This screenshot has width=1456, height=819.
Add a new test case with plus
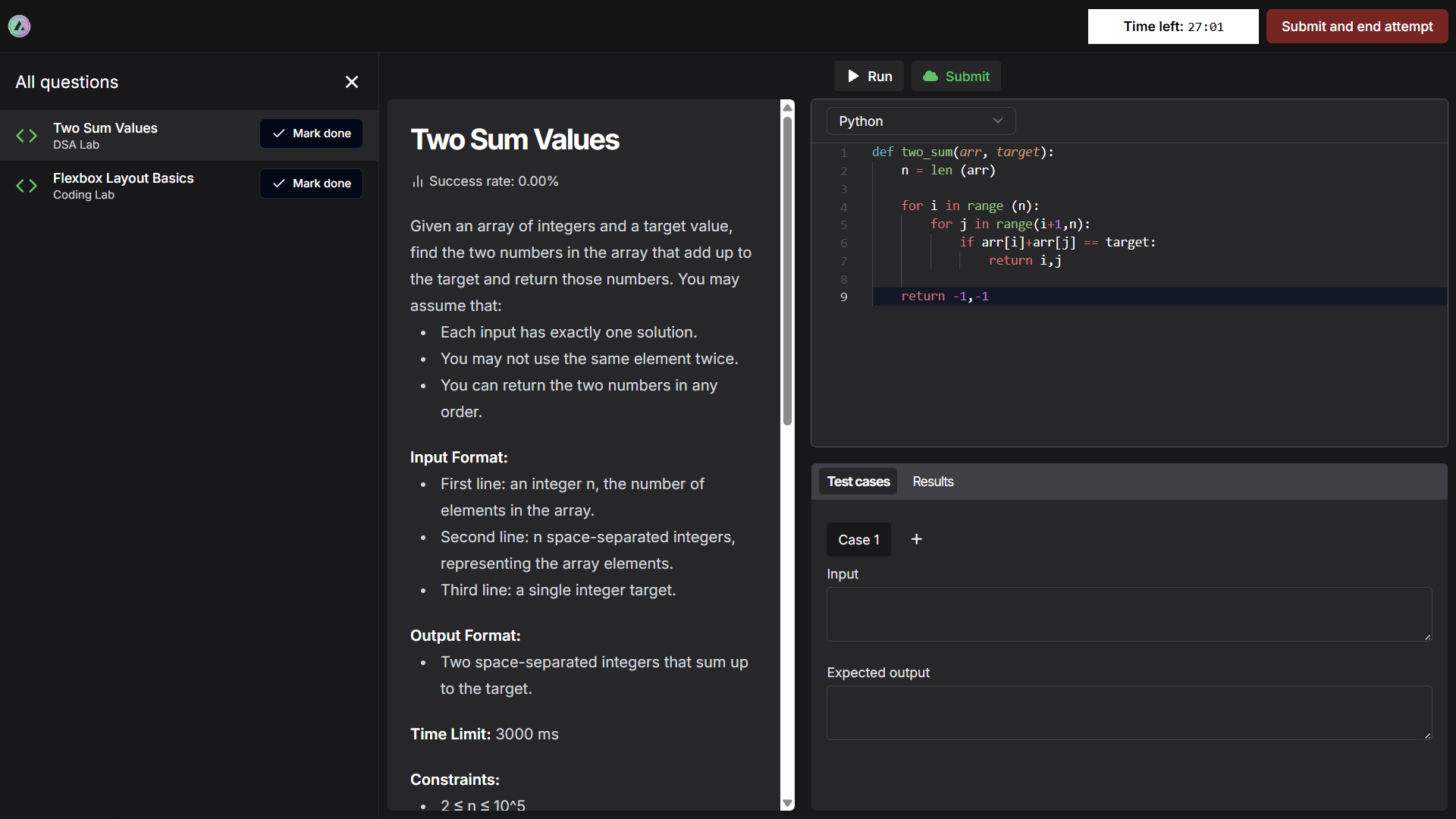coord(916,539)
